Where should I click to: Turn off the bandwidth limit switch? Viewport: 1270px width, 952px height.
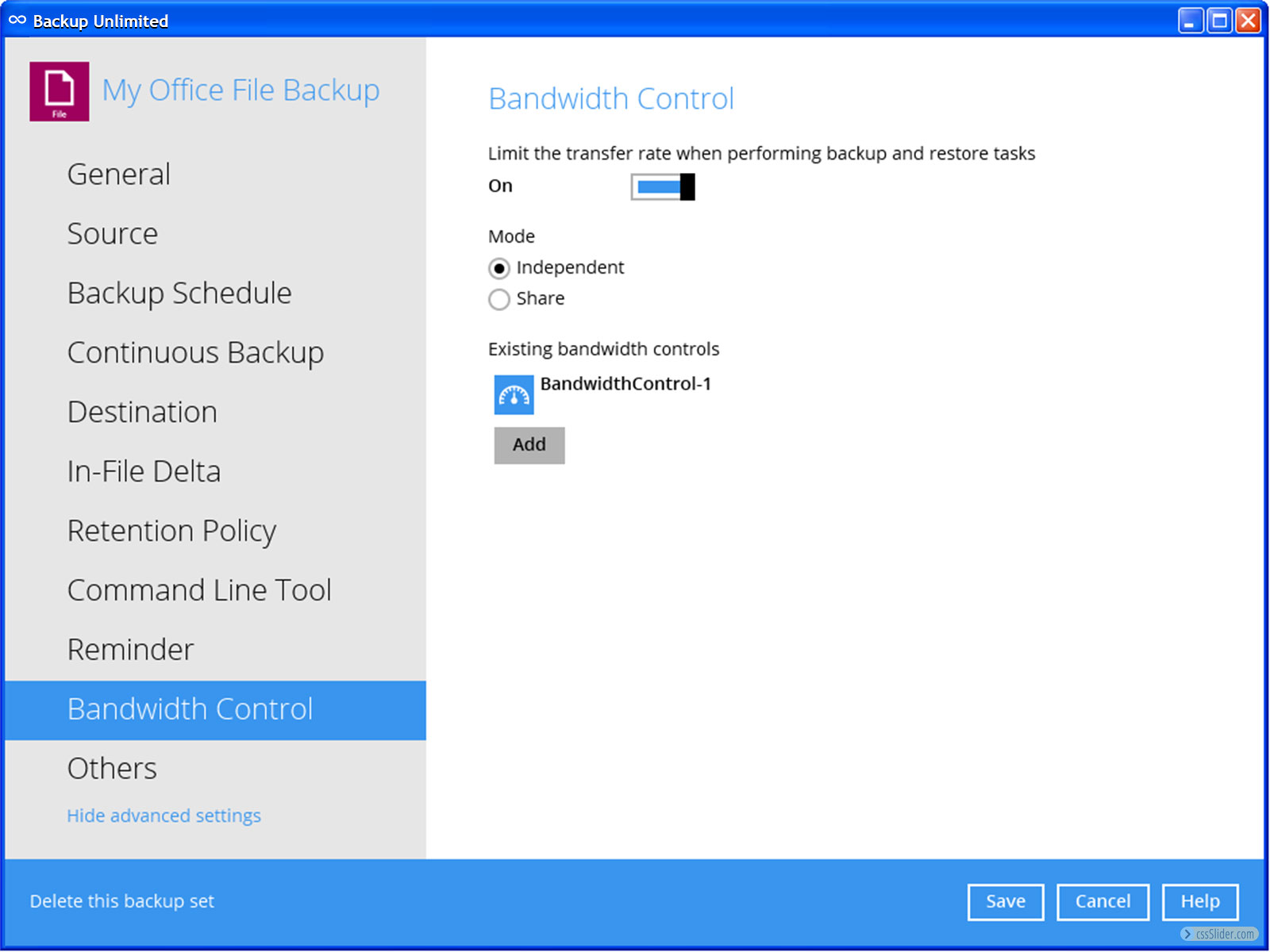663,187
